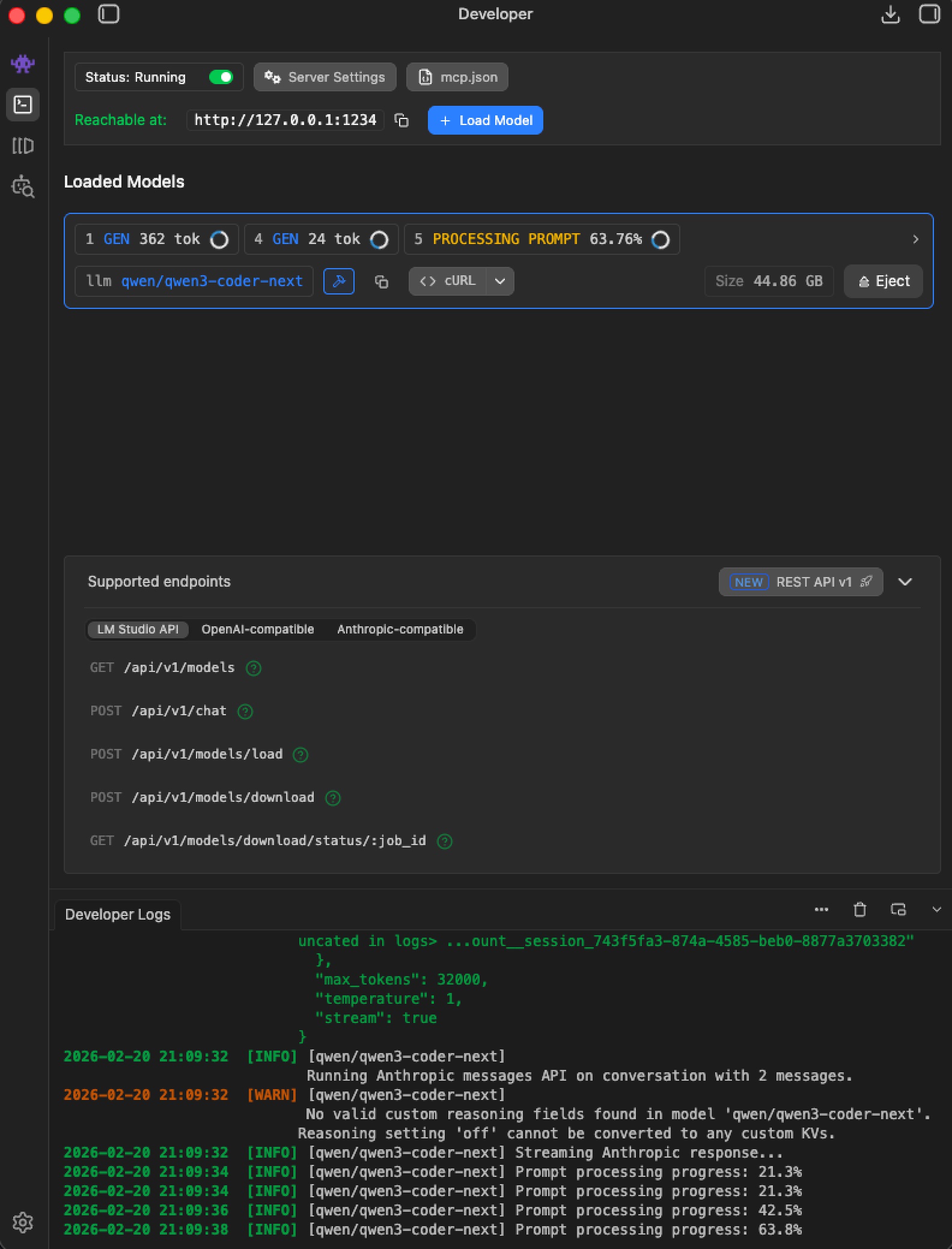
Task: Show help for POST /api/v1/chat
Action: point(245,712)
